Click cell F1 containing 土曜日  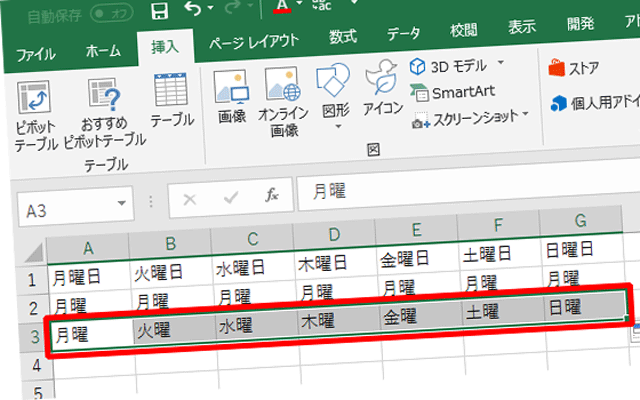coord(500,253)
